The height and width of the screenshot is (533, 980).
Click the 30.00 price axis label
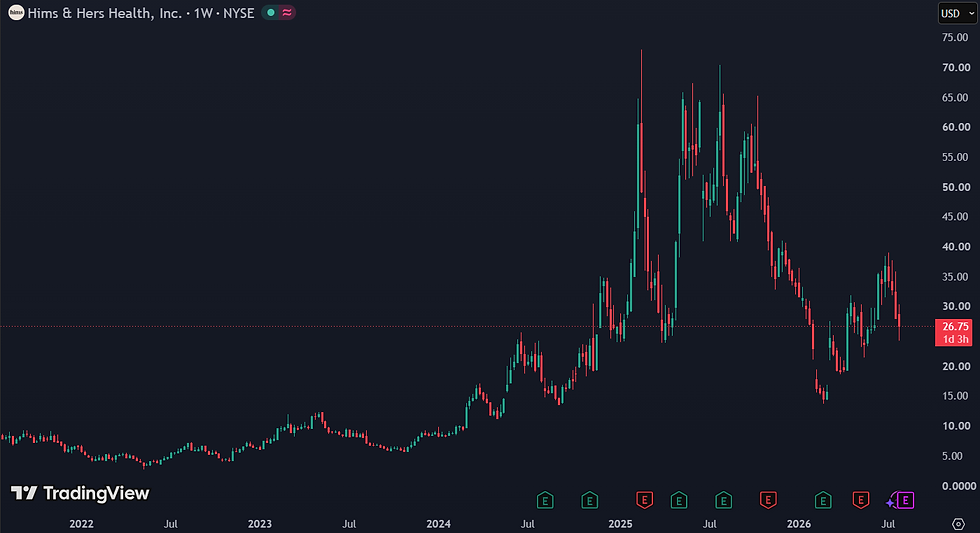point(956,306)
